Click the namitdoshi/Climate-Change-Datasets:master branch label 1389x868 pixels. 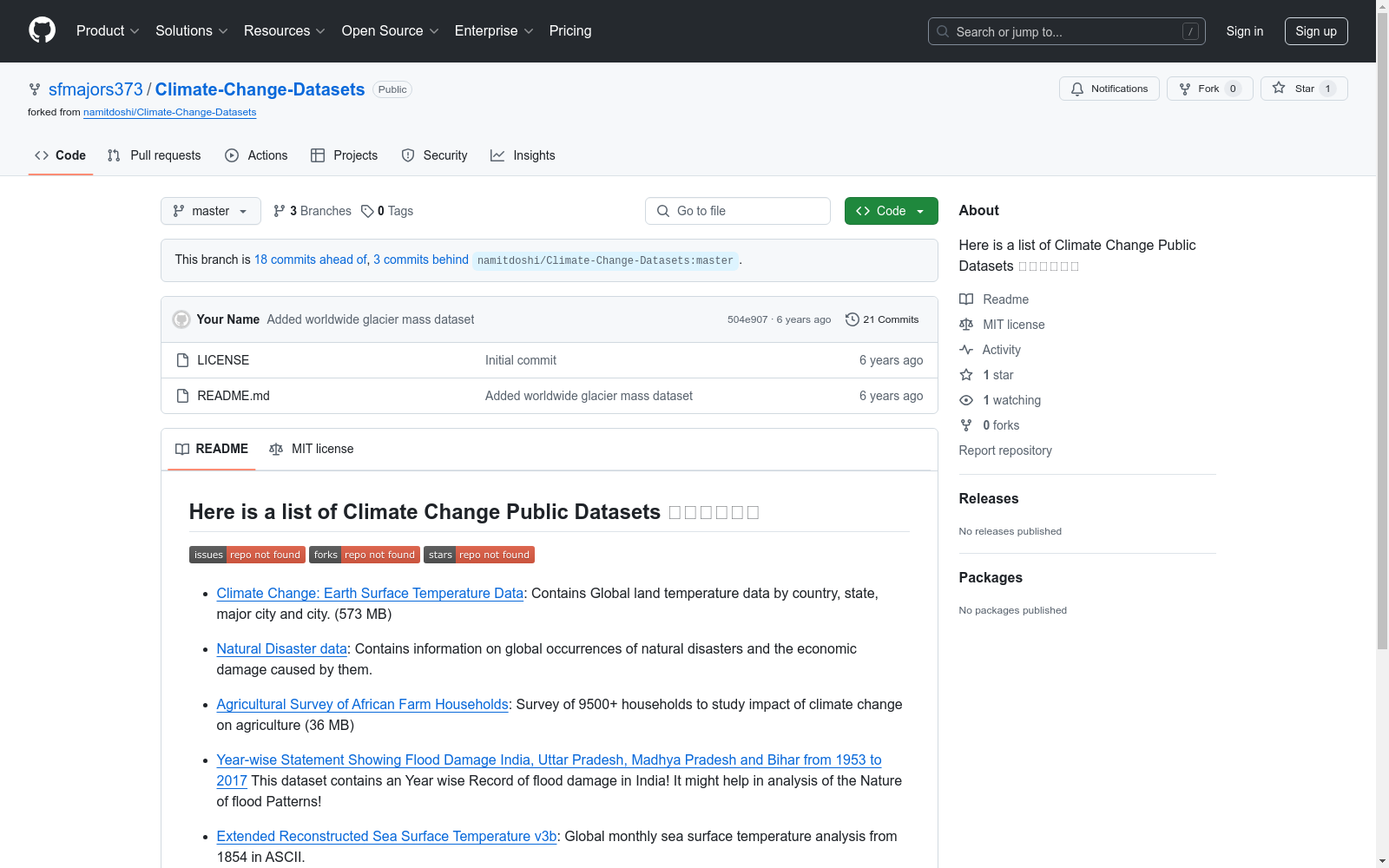click(x=605, y=260)
